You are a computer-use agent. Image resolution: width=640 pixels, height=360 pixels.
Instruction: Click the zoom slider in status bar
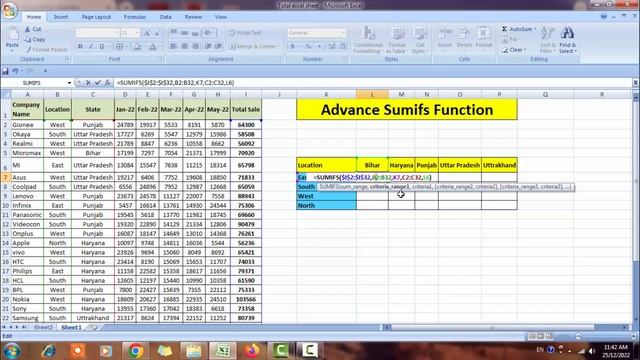click(x=606, y=336)
